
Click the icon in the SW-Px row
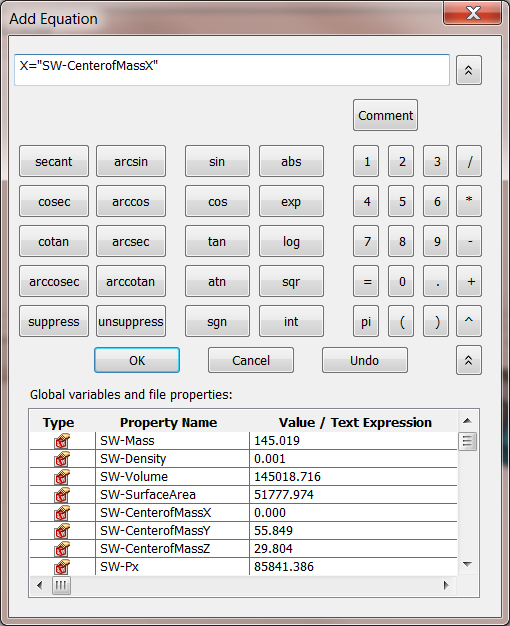62,567
